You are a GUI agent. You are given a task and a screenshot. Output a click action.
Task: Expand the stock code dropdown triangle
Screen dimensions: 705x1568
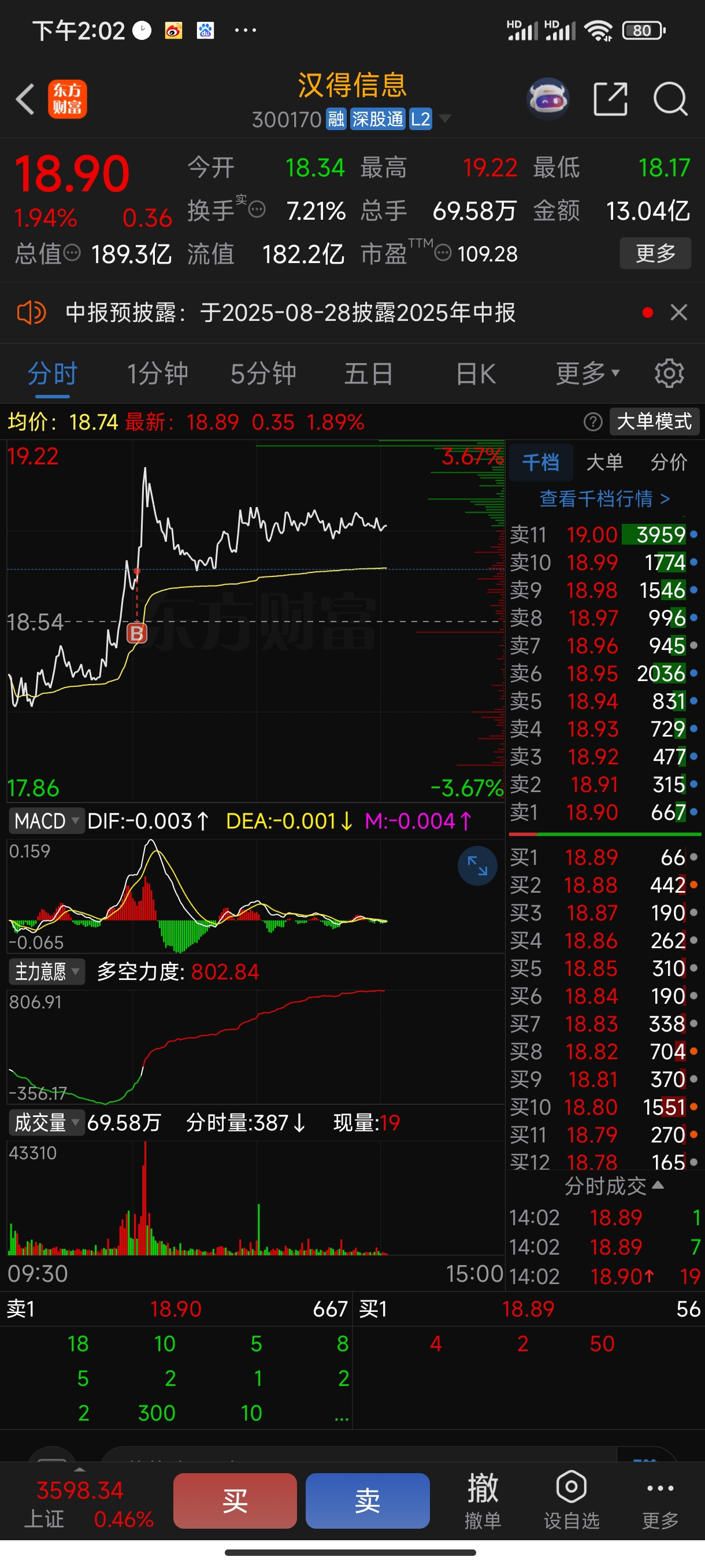(446, 118)
